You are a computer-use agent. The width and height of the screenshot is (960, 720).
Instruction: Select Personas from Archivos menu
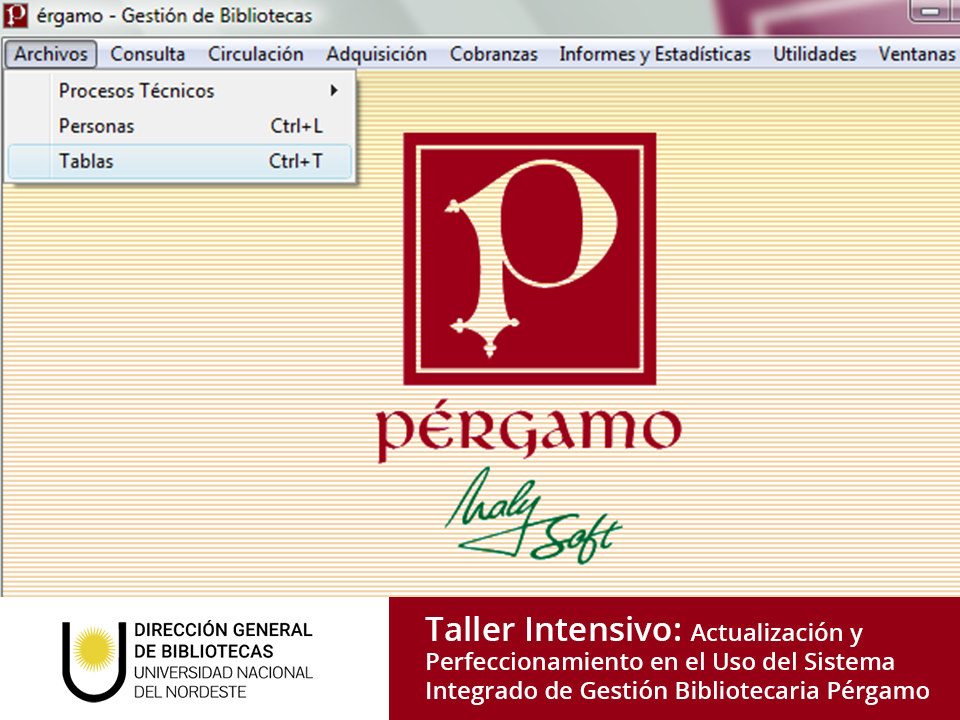point(180,126)
